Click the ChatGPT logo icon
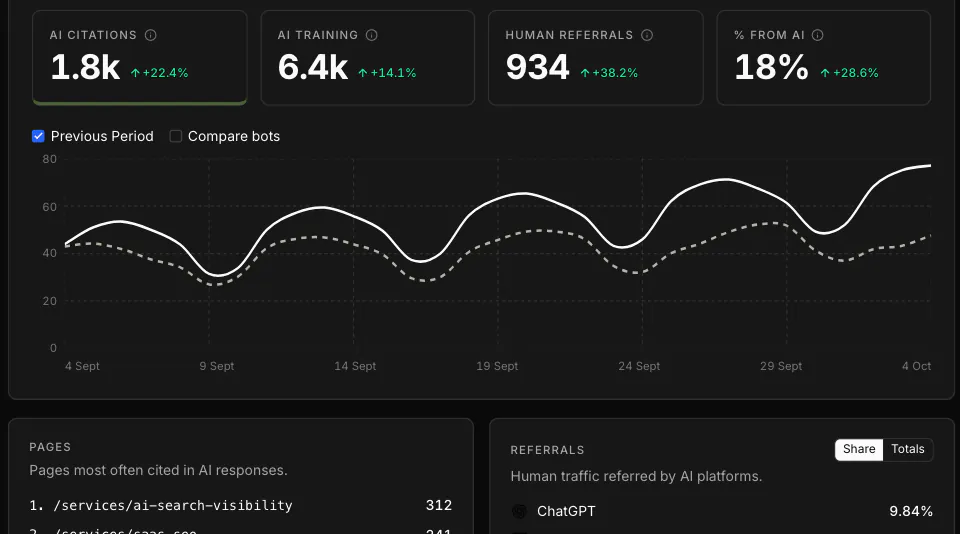The height and width of the screenshot is (534, 960). pos(519,511)
